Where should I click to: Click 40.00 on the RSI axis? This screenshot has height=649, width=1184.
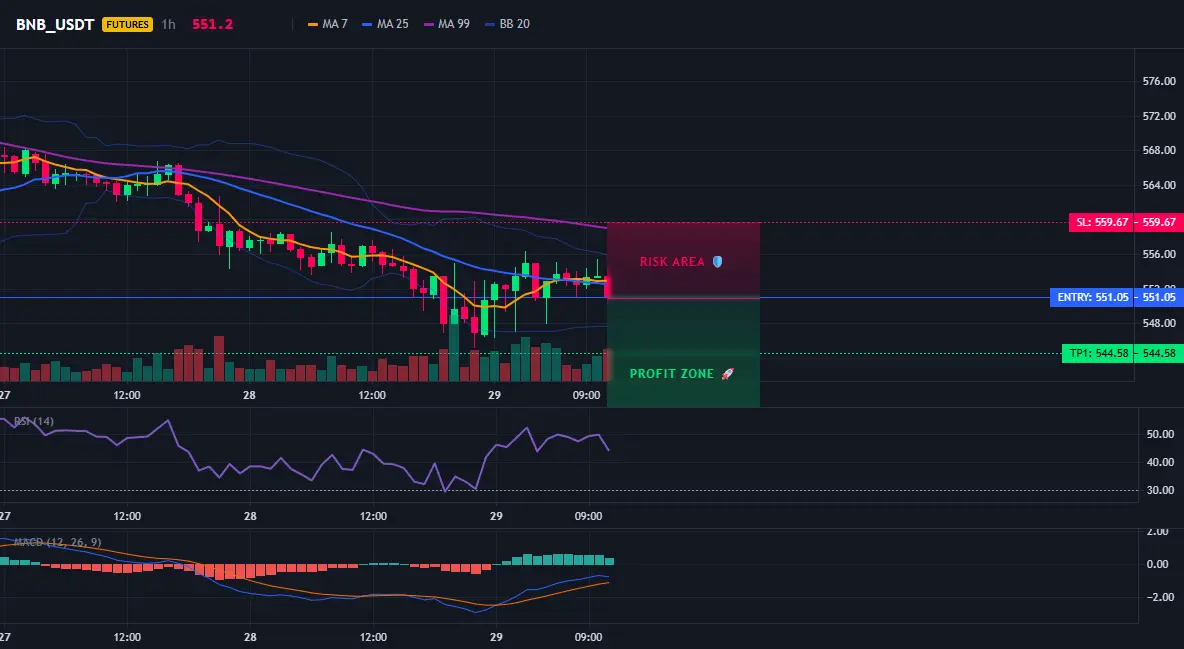click(1160, 462)
